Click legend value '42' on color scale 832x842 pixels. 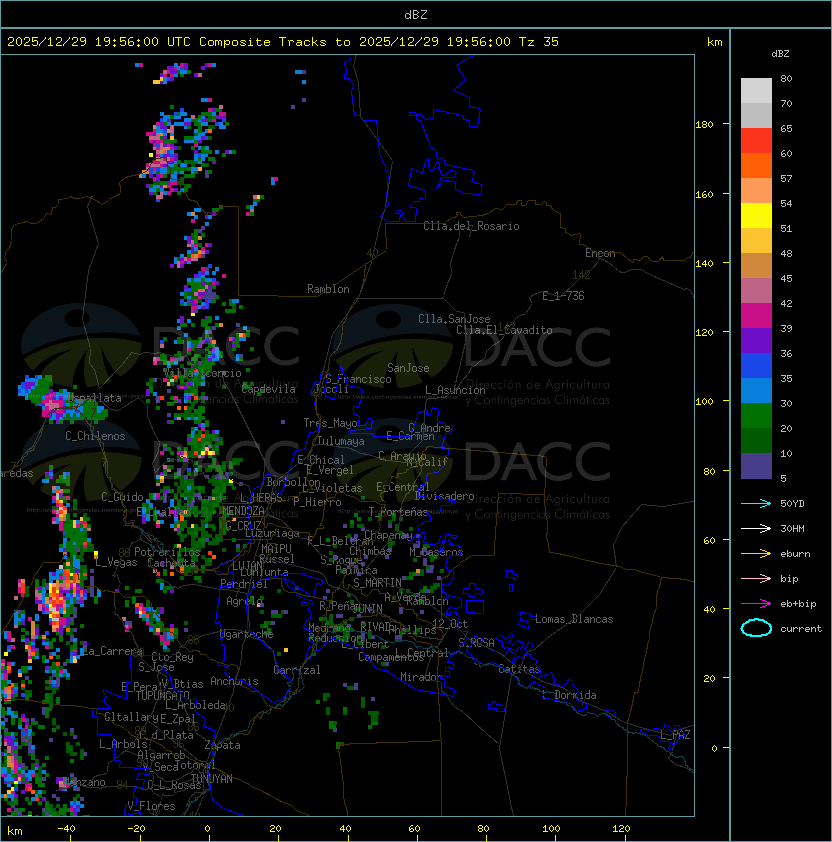tap(786, 303)
